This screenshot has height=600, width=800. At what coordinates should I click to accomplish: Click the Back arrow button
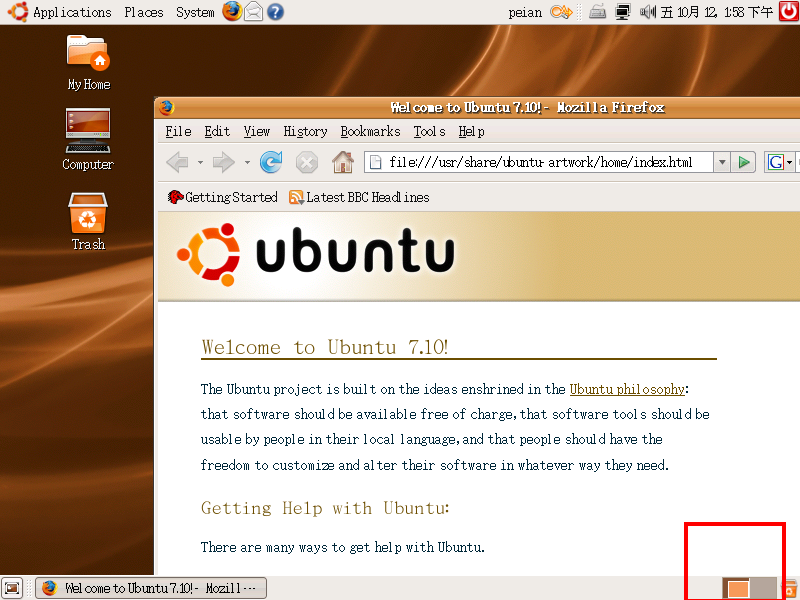[x=178, y=163]
